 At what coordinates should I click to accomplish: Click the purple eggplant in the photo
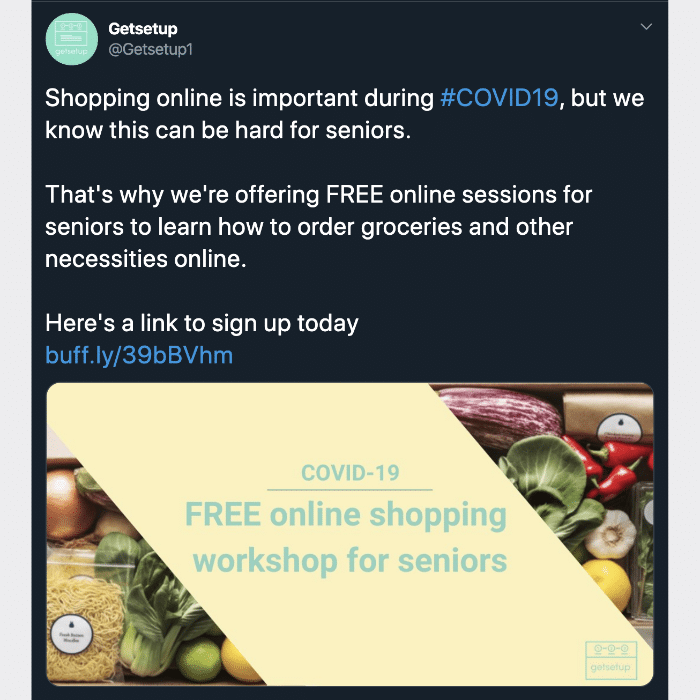(498, 415)
